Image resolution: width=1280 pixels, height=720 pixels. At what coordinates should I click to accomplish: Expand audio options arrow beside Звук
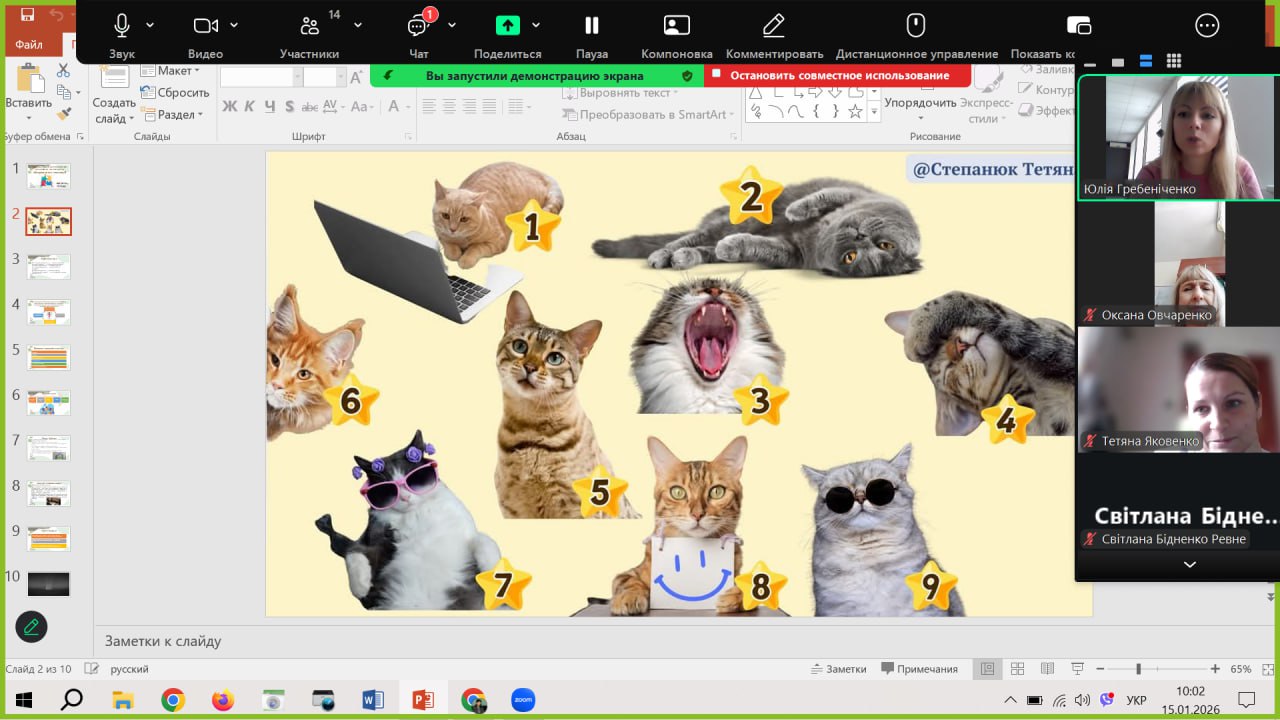click(150, 25)
